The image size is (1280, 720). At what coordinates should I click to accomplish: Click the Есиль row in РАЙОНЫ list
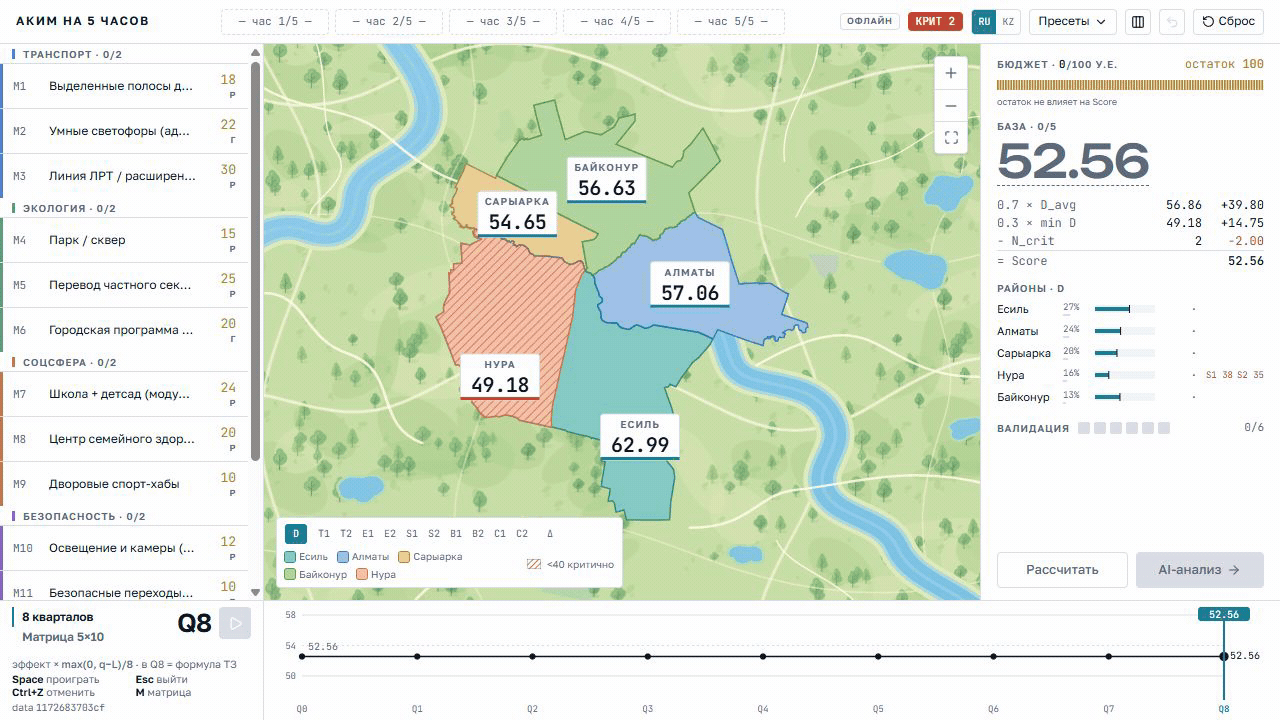coord(1130,309)
